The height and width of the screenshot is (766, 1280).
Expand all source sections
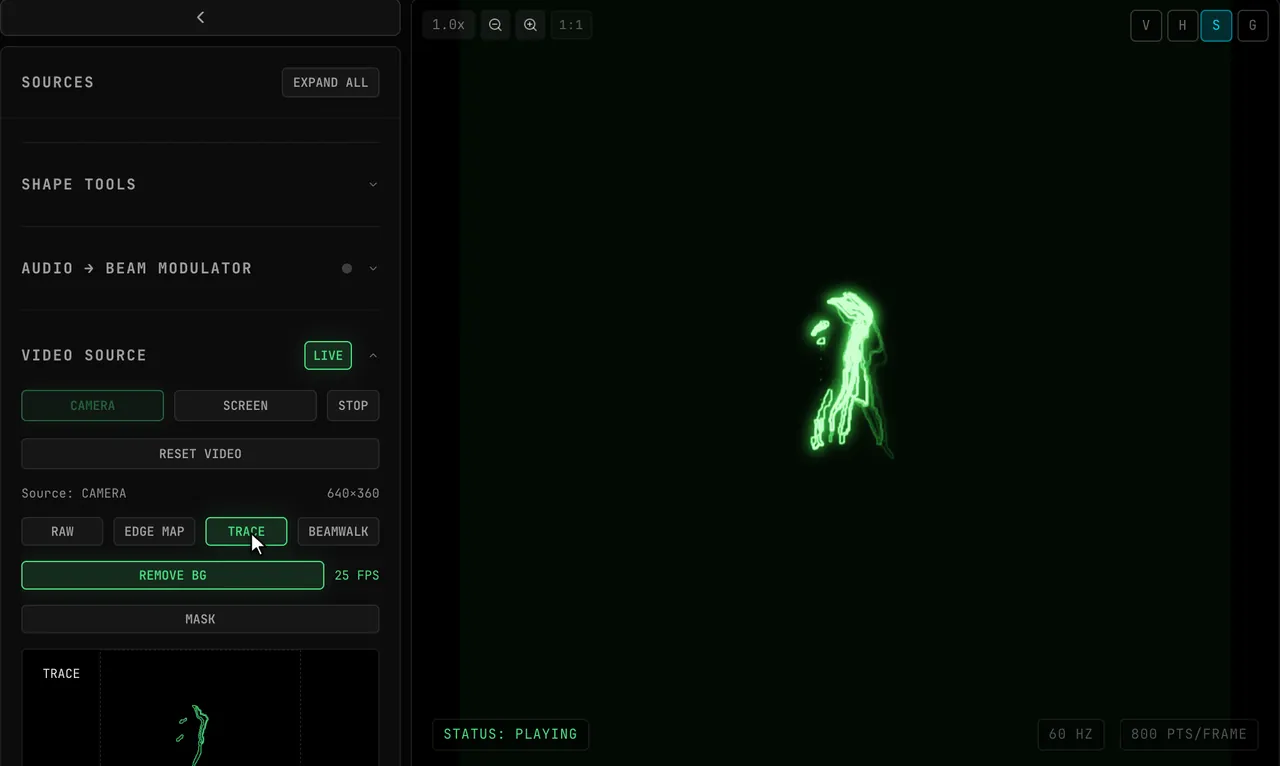click(330, 82)
